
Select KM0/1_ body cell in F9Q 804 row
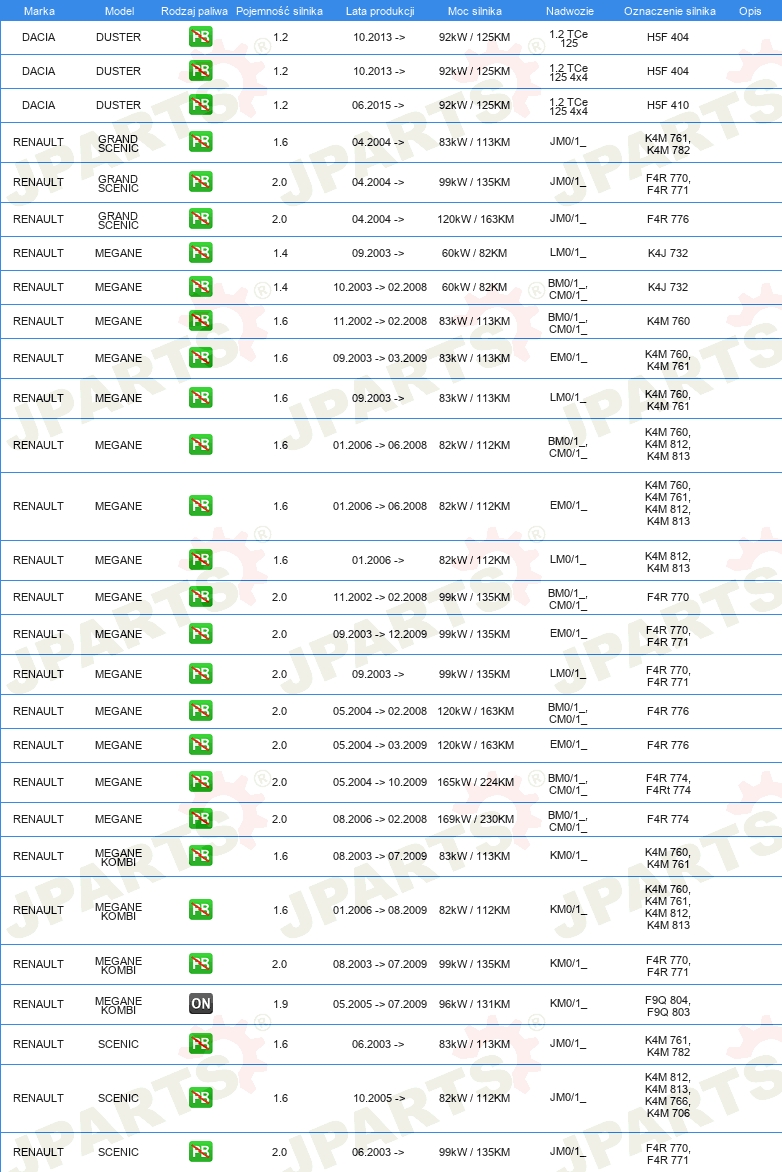[x=568, y=1004]
